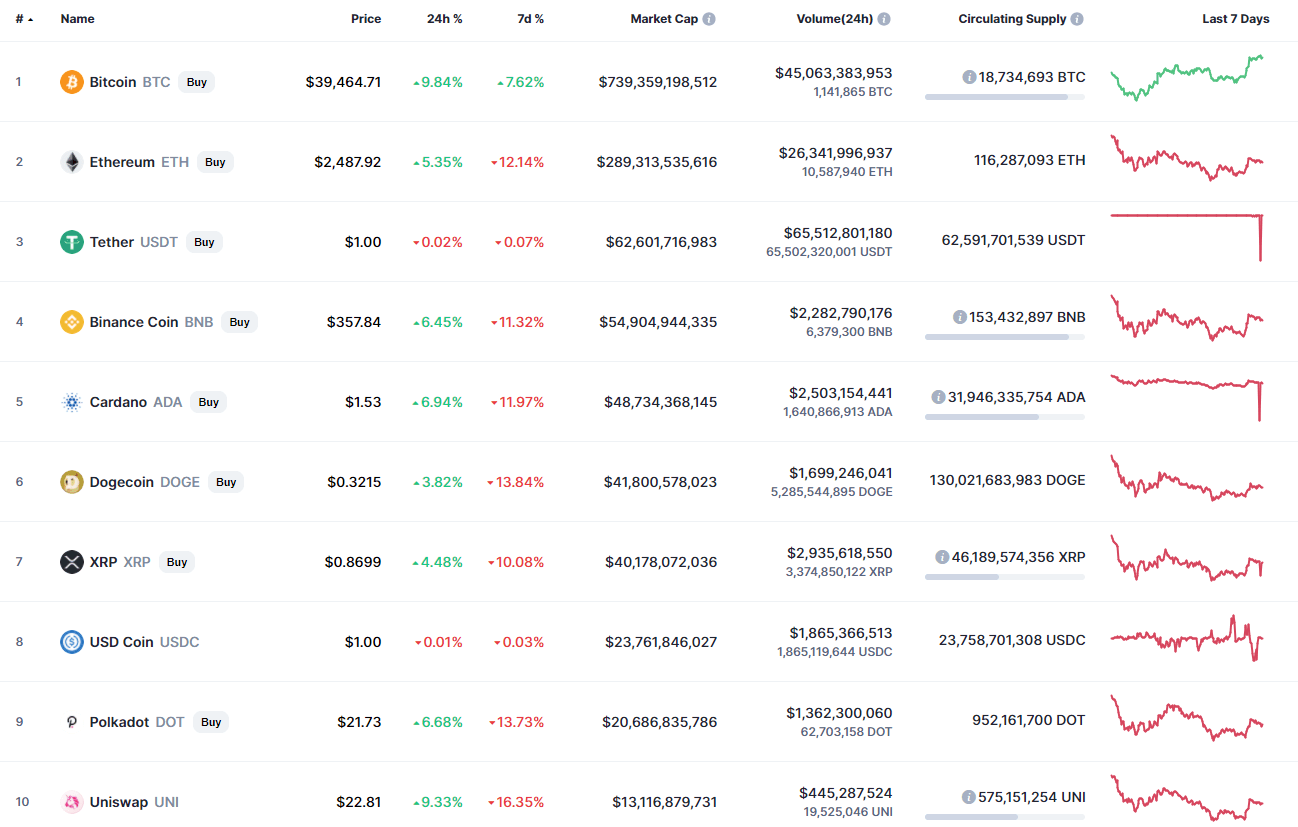Click the info icon beside Volume(24h)
Image resolution: width=1298 pixels, height=827 pixels.
[884, 19]
